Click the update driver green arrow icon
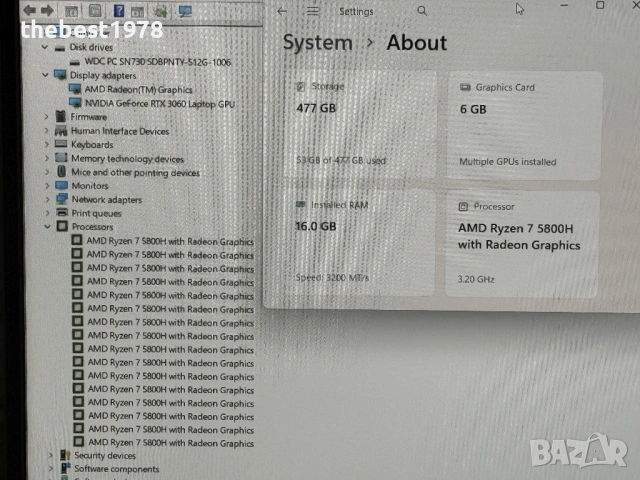The width and height of the screenshot is (640, 480). pyautogui.click(x=160, y=11)
